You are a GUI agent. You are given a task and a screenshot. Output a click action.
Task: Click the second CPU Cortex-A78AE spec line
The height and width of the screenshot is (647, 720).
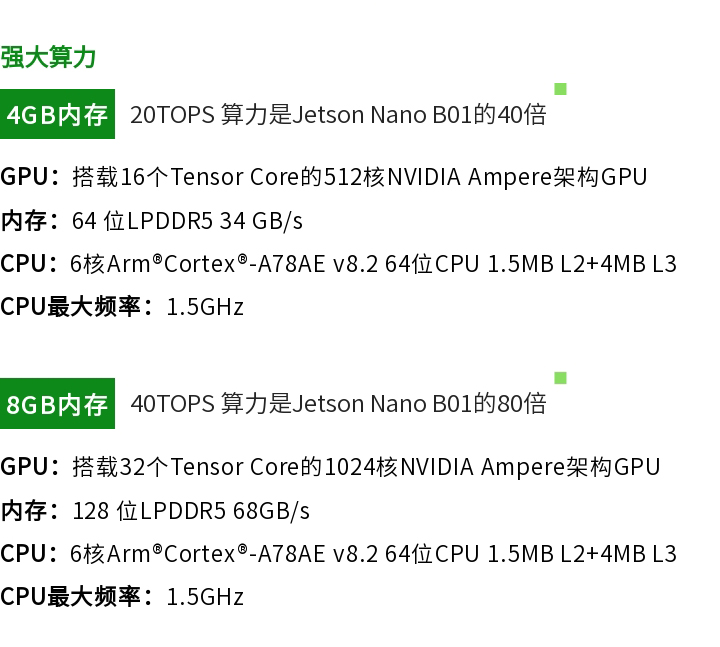[x=338, y=553]
